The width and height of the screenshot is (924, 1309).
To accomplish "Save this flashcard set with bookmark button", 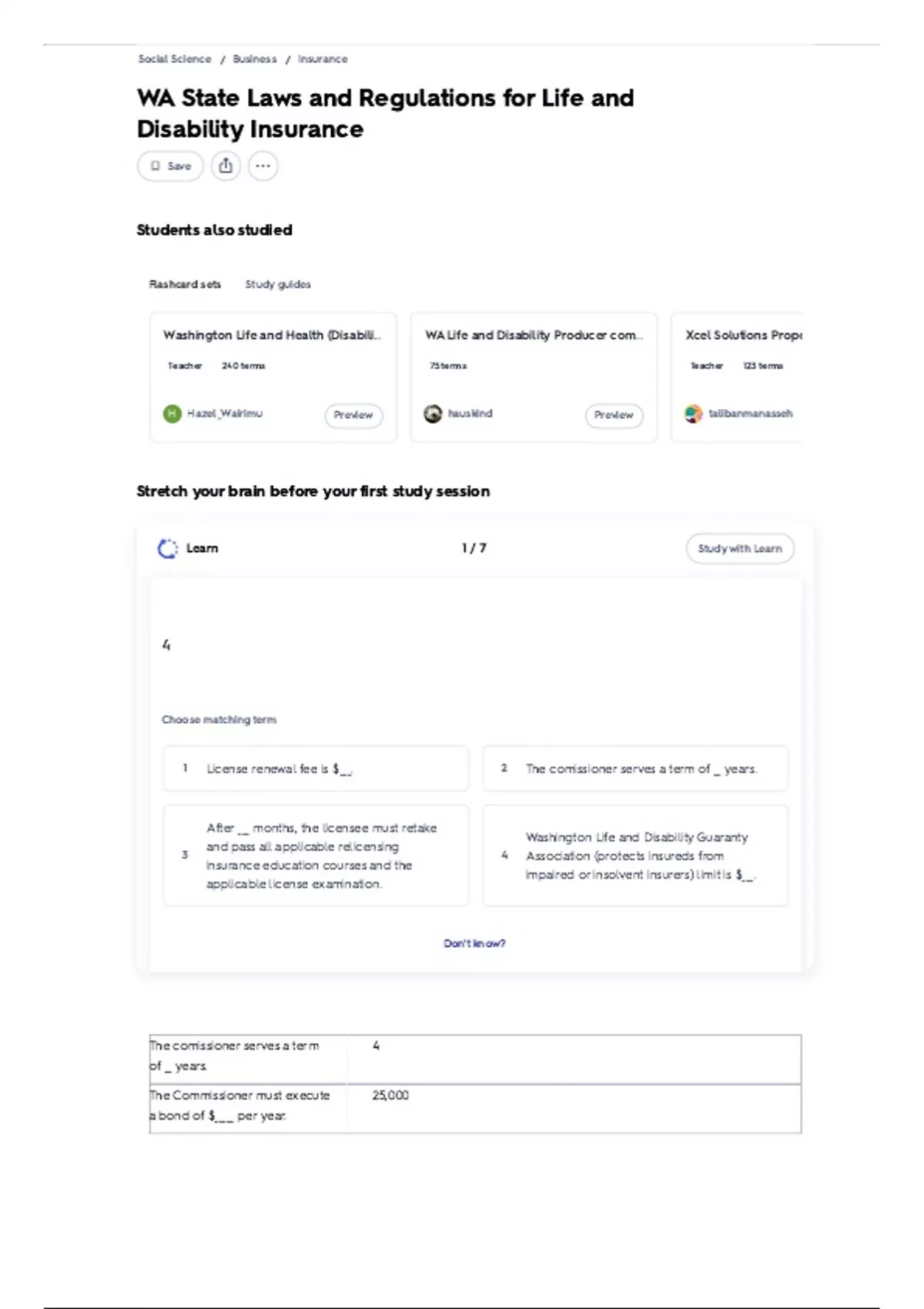I will 170,166.
